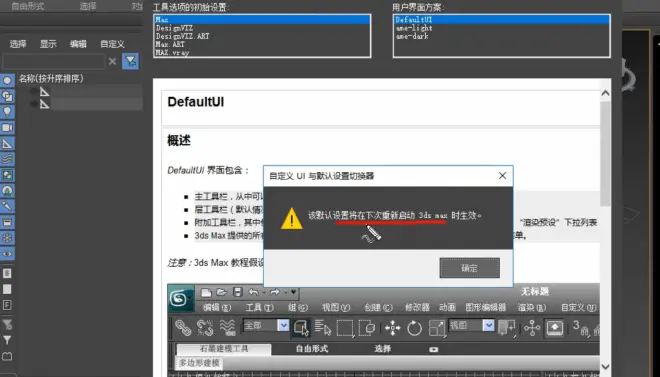Click into the Scene Explorer search box
This screenshot has width=660, height=377.
pyautogui.click(x=53, y=61)
